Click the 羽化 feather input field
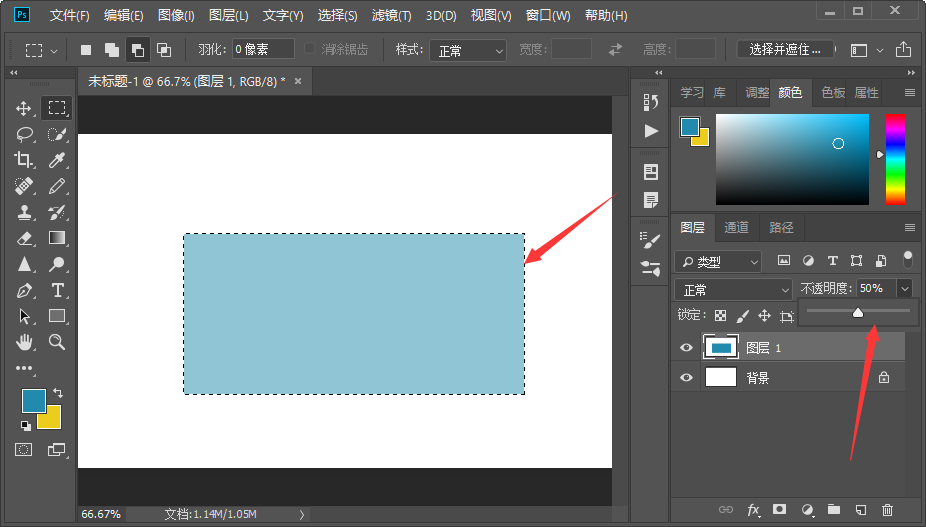 (x=263, y=49)
